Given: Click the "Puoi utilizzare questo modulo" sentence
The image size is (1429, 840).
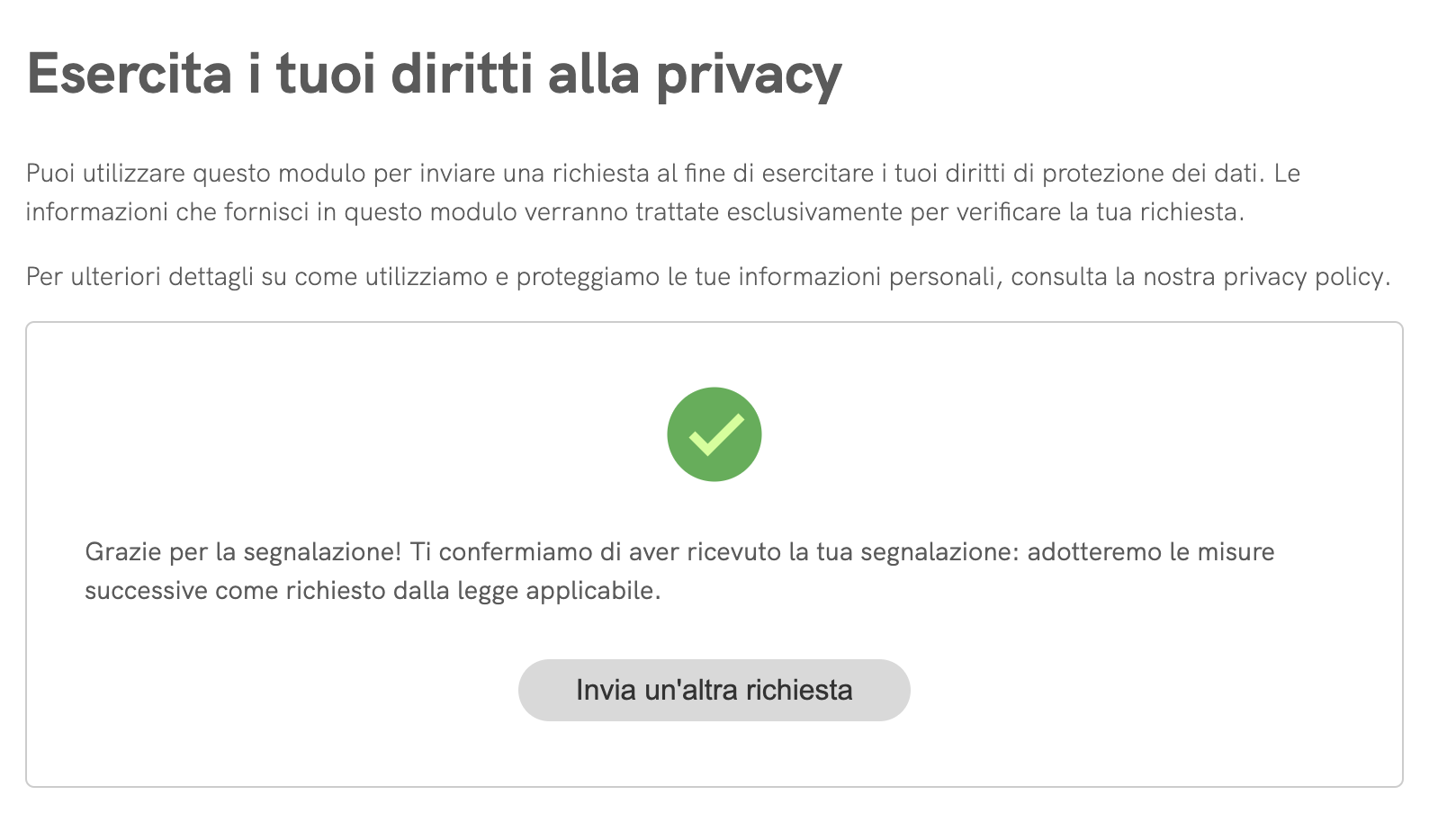Looking at the screenshot, I should [x=198, y=174].
